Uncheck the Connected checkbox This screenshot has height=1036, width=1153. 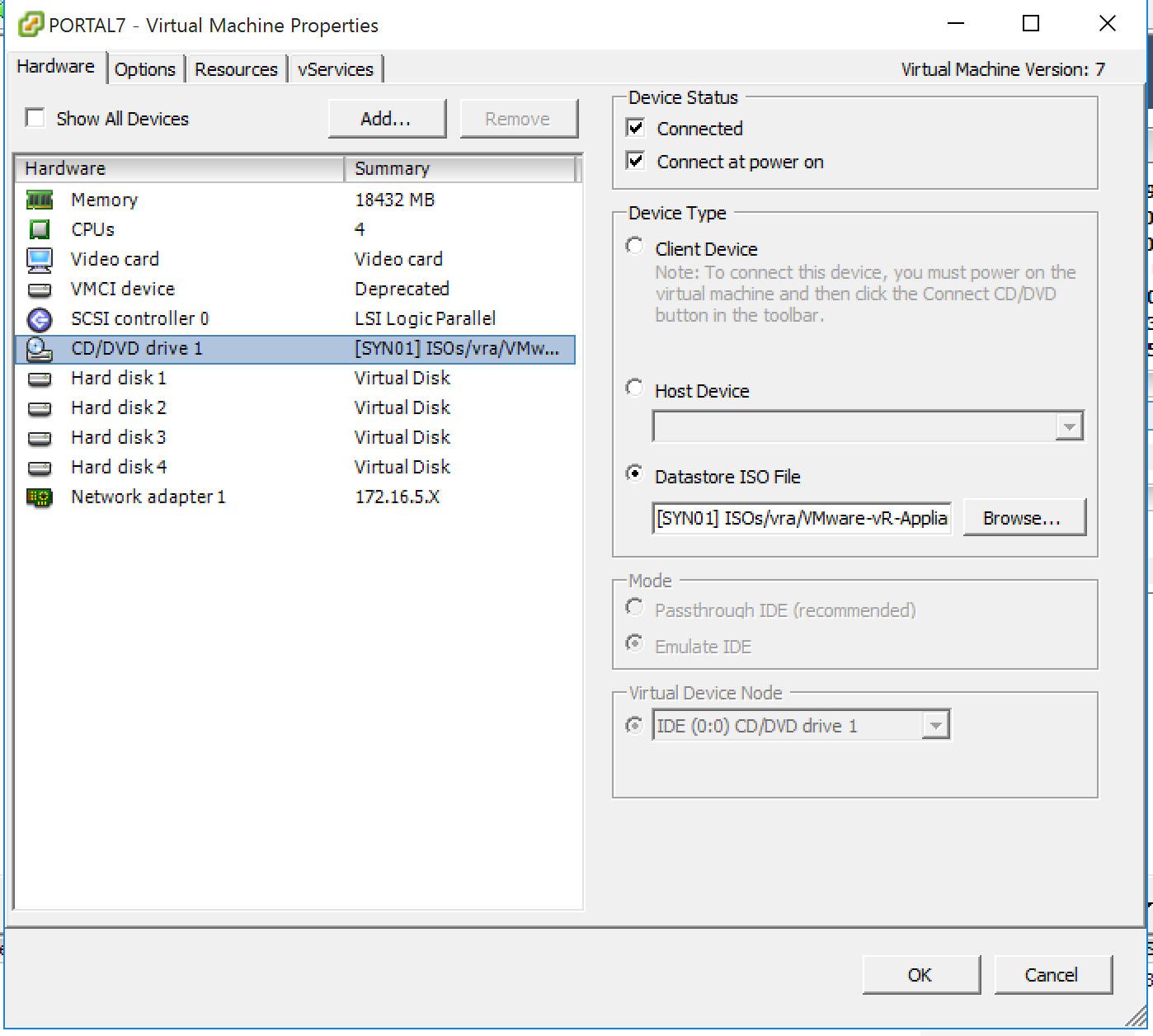[636, 128]
